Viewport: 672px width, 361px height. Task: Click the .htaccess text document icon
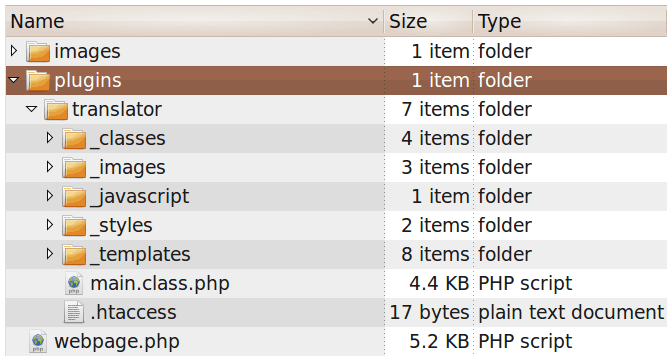tap(74, 312)
